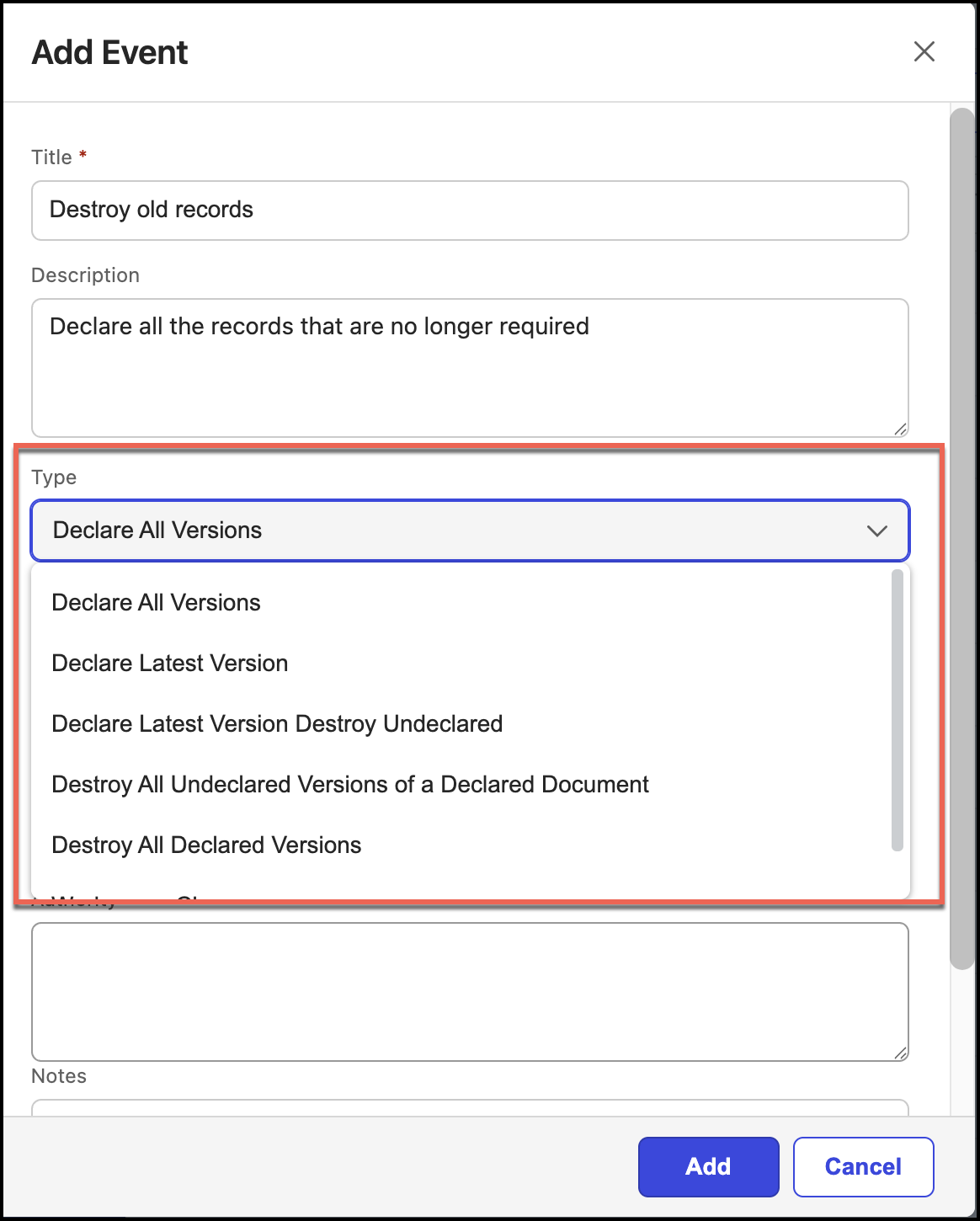Click the Type options list scrollbar
Viewport: 980px width, 1221px height.
point(897,709)
